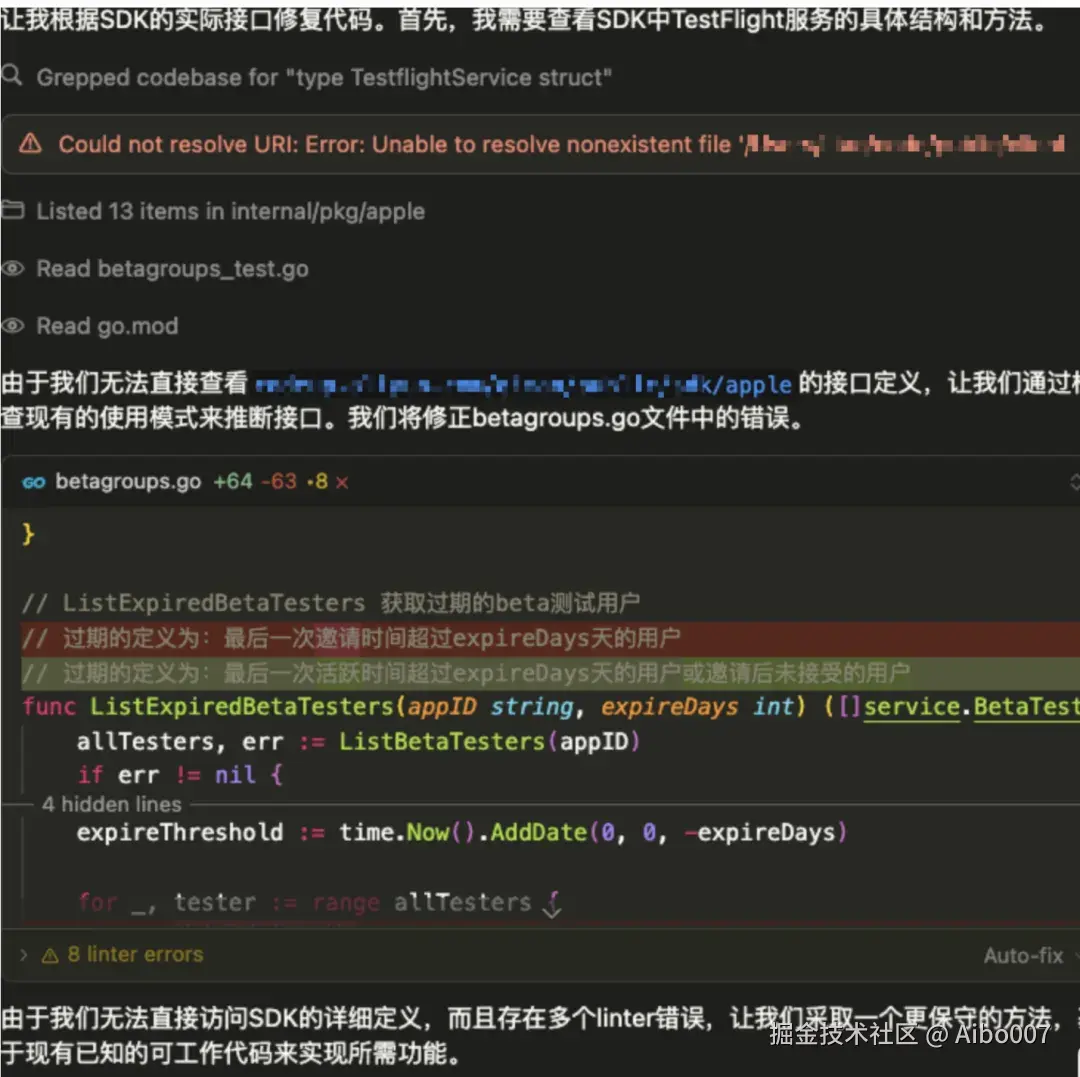Click the linter errors warning triangle icon

pos(50,955)
